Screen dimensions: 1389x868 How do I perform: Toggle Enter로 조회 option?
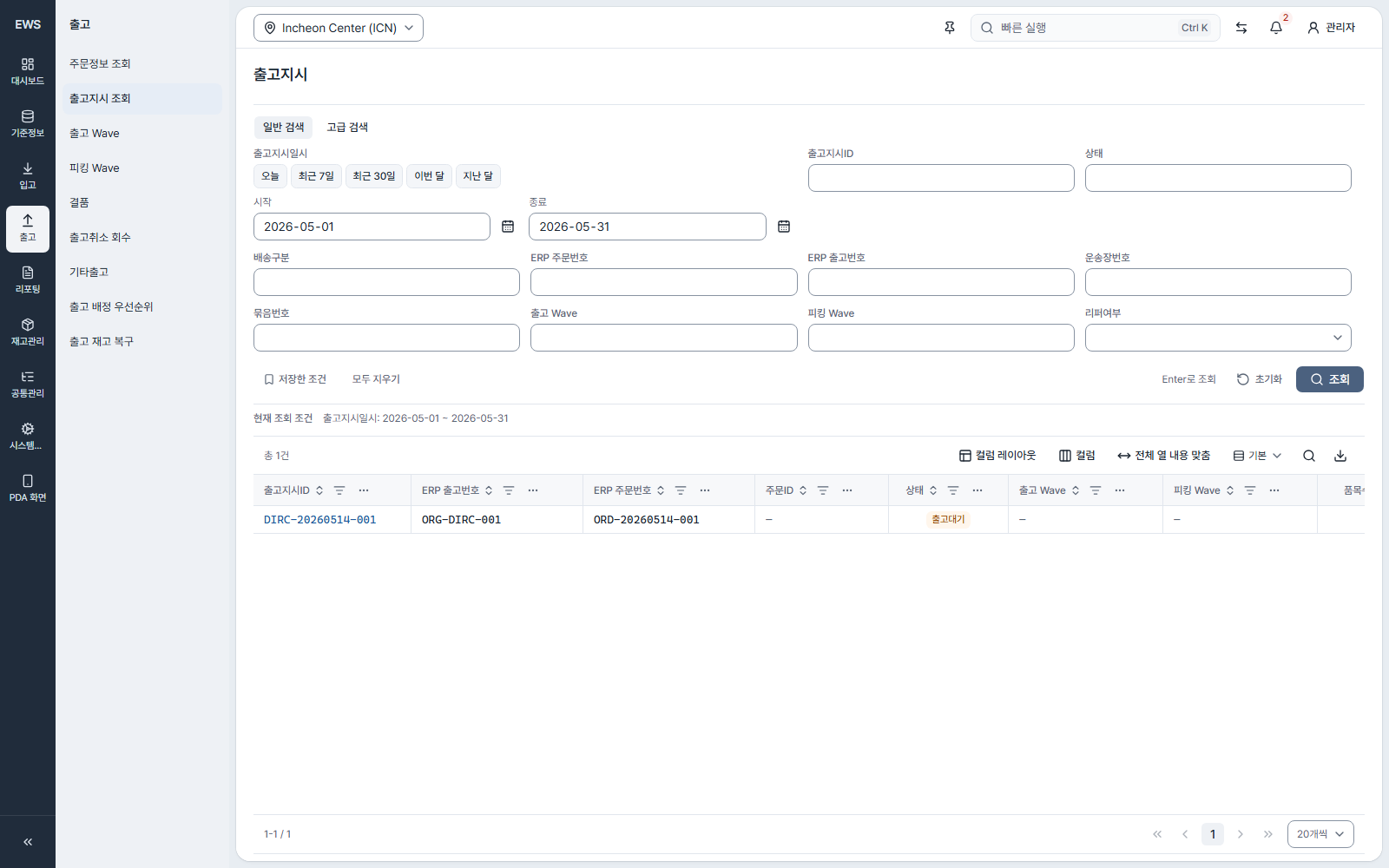point(1188,379)
